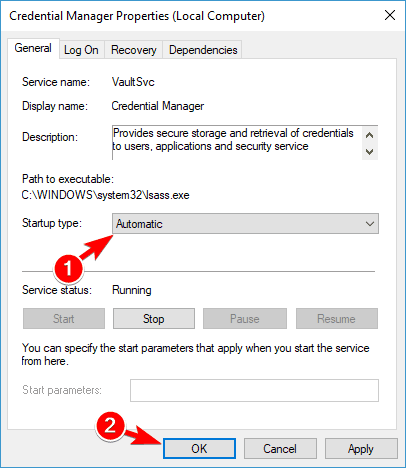406x468 pixels.
Task: Click the lsass.exe executable path text
Action: (x=106, y=195)
